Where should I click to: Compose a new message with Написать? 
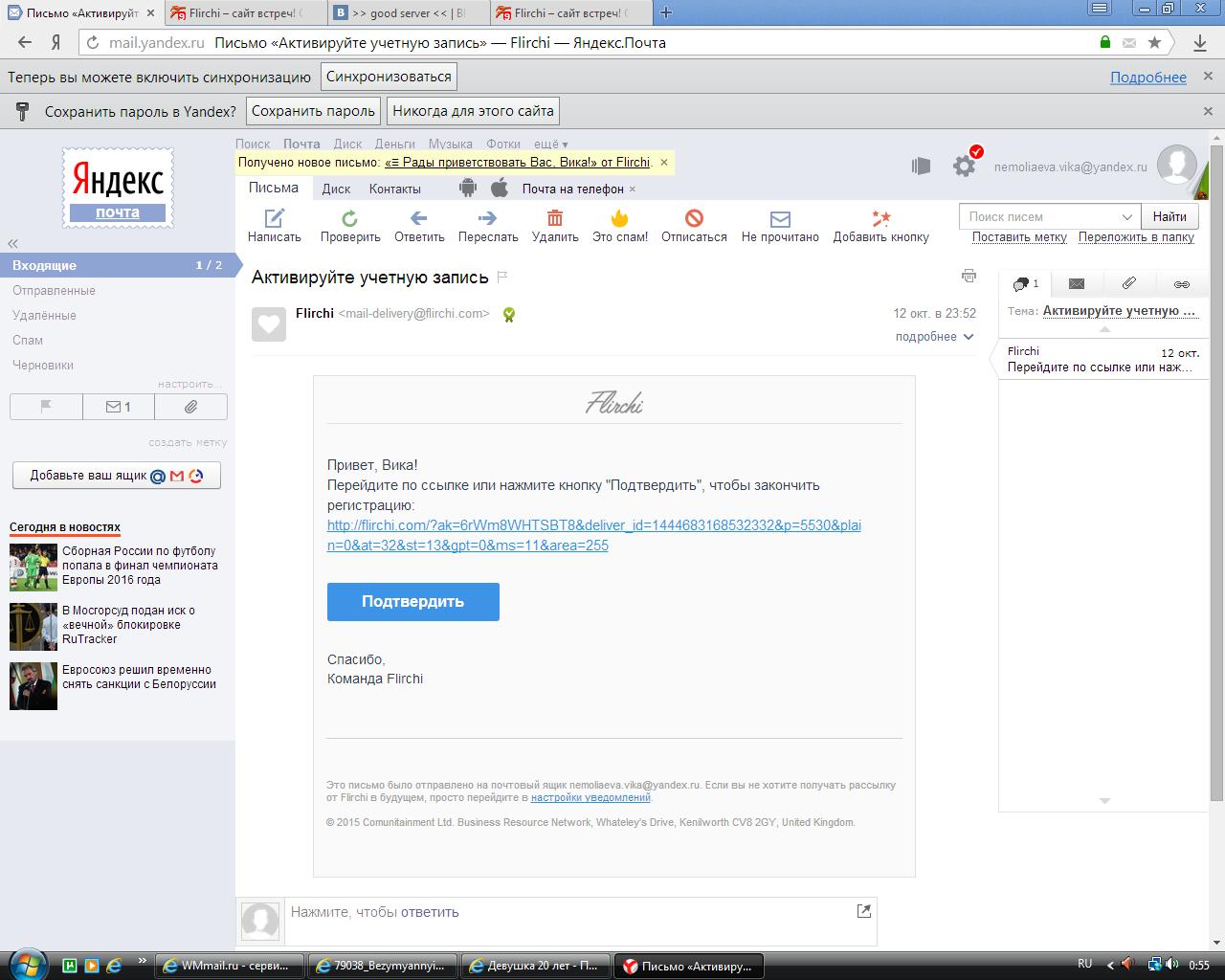click(275, 227)
